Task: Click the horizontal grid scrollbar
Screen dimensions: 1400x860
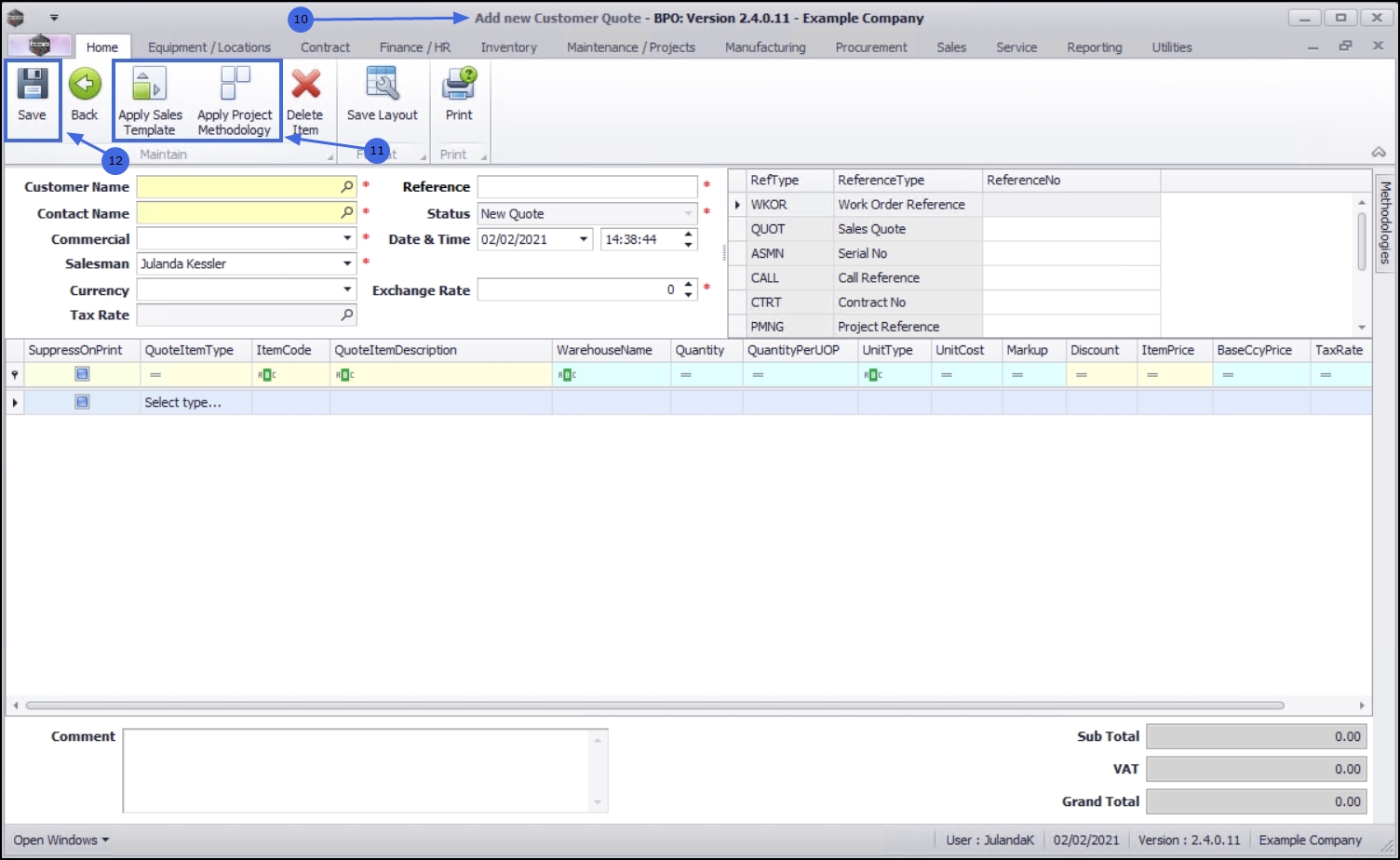Action: point(654,705)
